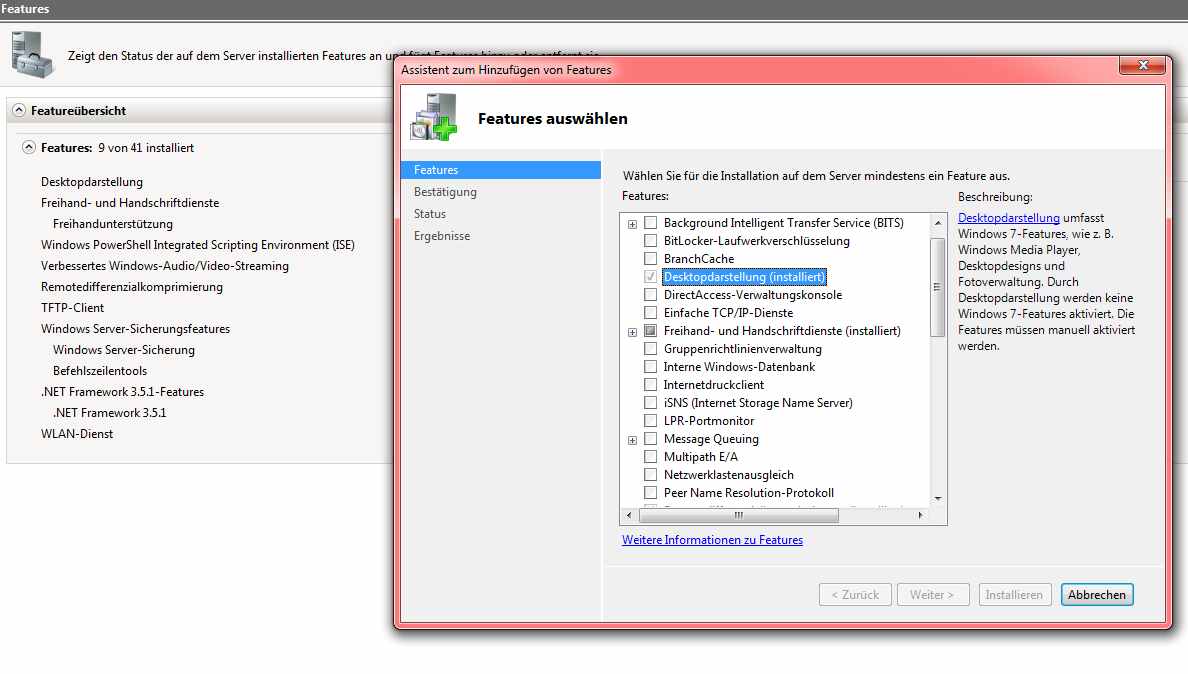Click Verbessertes Windows-Audio/Video-Streaming entry
Screen dimensions: 1188x674
[x=164, y=266]
